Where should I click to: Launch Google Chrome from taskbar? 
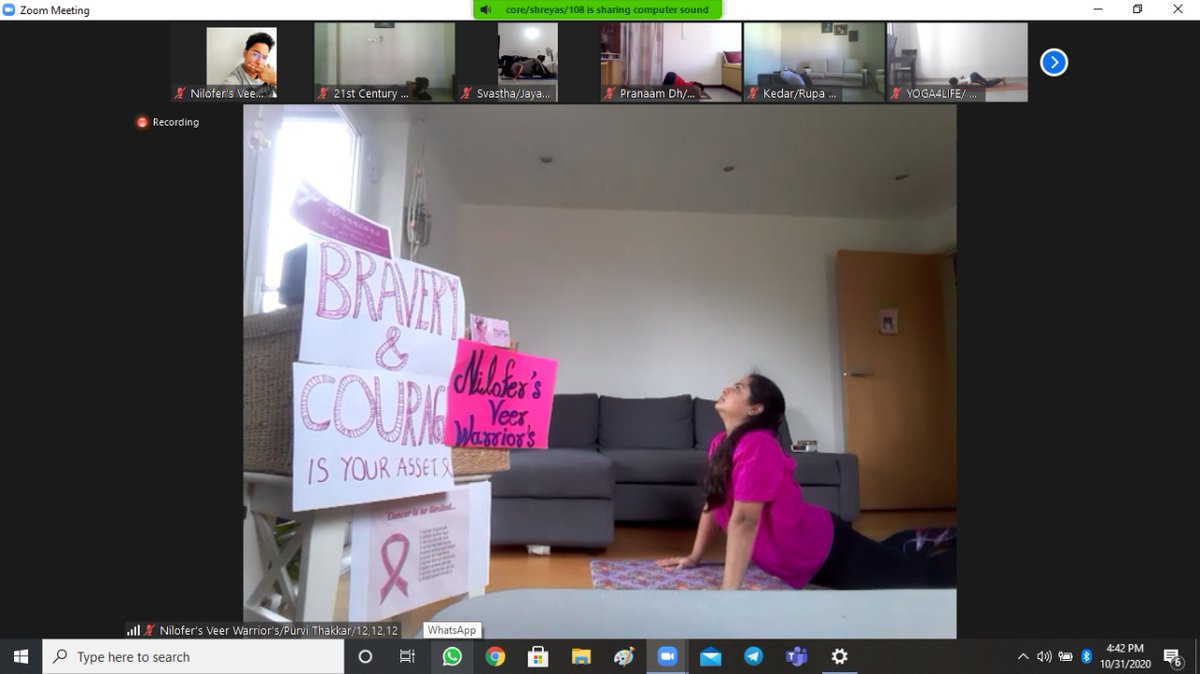(x=495, y=657)
